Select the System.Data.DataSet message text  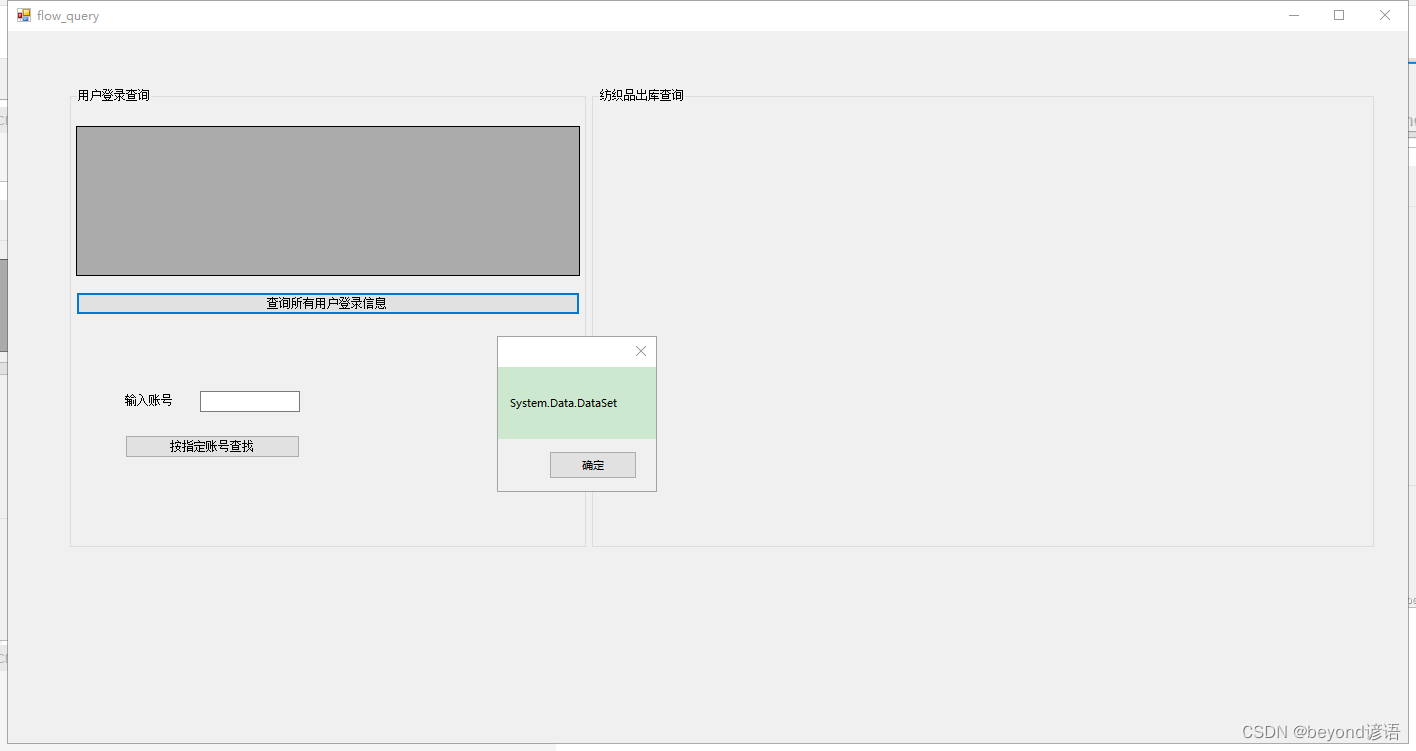(x=563, y=403)
